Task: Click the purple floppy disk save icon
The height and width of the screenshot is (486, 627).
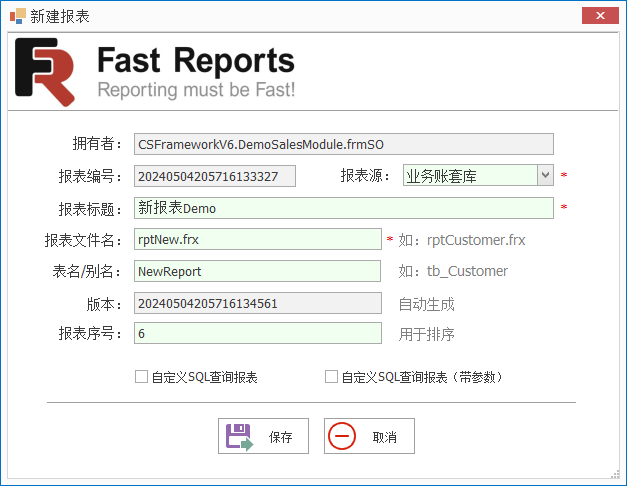Action: [239, 437]
